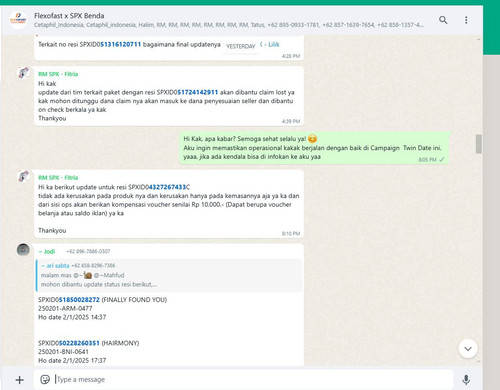Click resi number 50228260351 link
Viewport: 500px width, 390px height.
pos(79,343)
